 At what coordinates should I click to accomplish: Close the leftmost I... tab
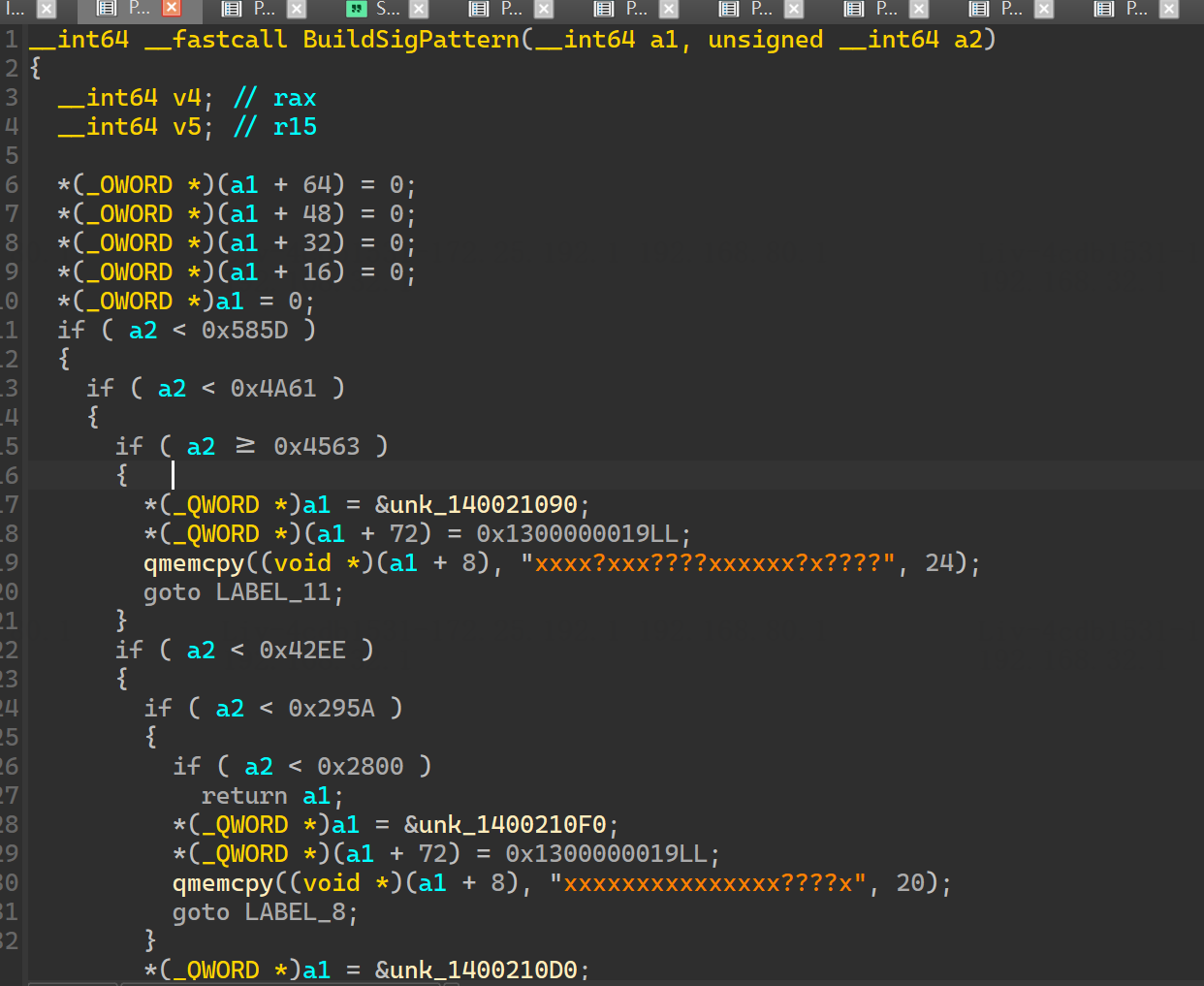coord(46,9)
